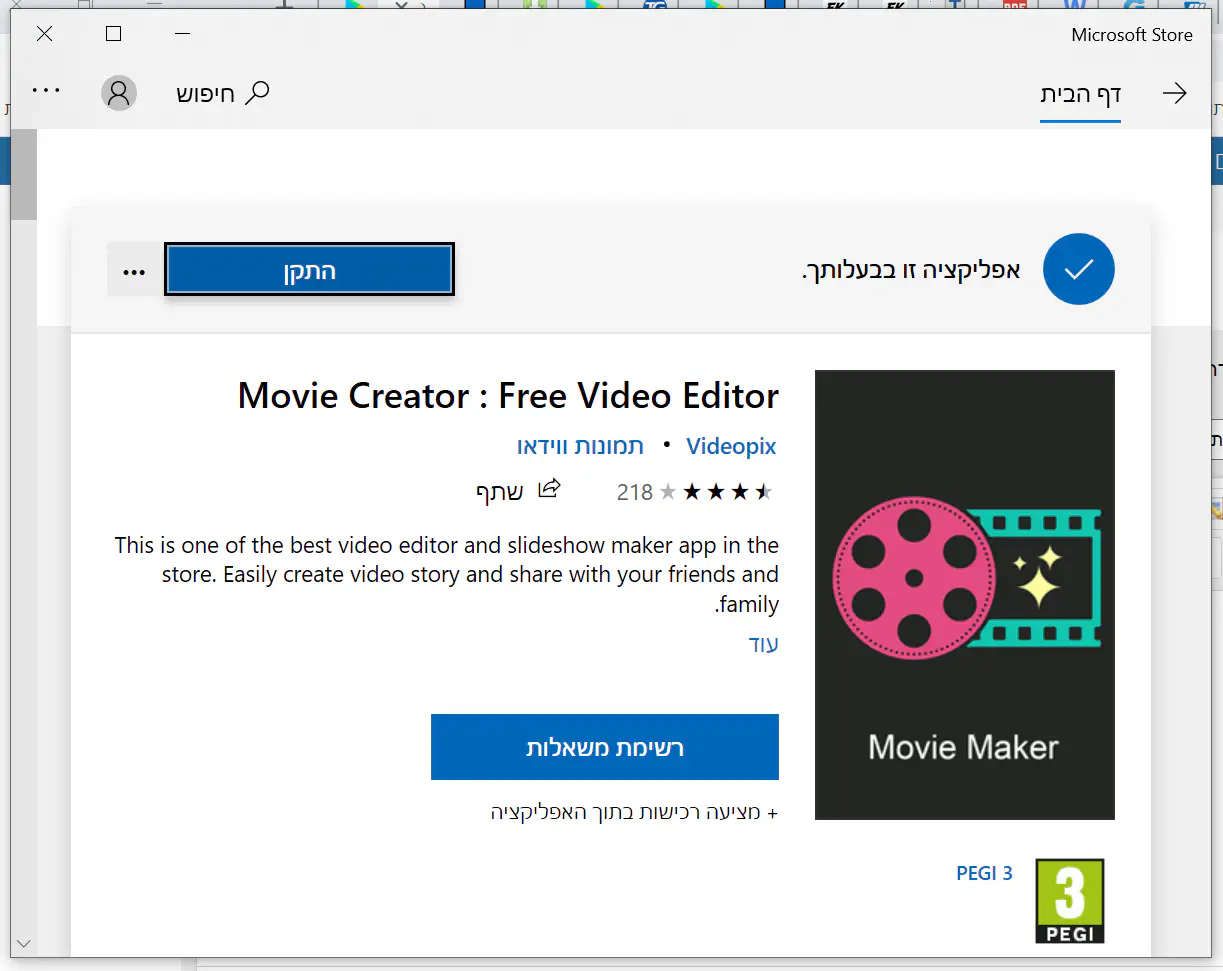Click the share icon next to שתף
1223x971 pixels.
[549, 489]
